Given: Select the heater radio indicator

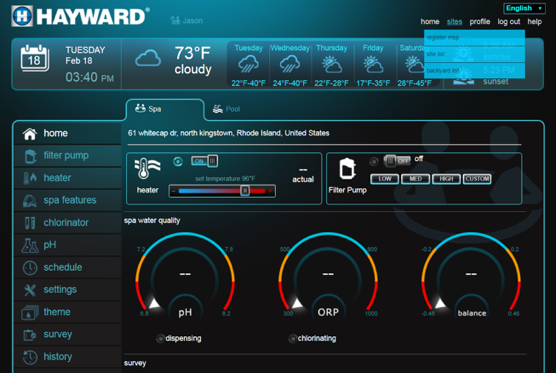Looking at the screenshot, I should pos(178,162).
